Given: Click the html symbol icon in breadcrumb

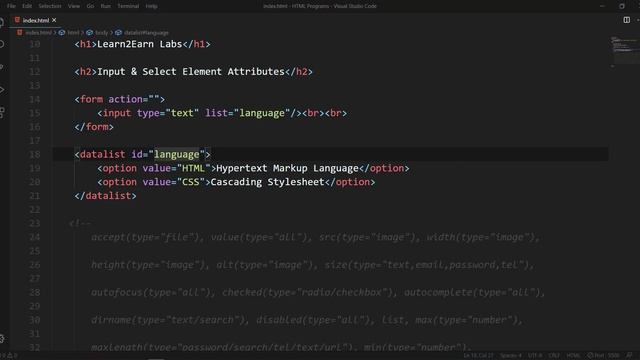Looking at the screenshot, I should [x=62, y=33].
